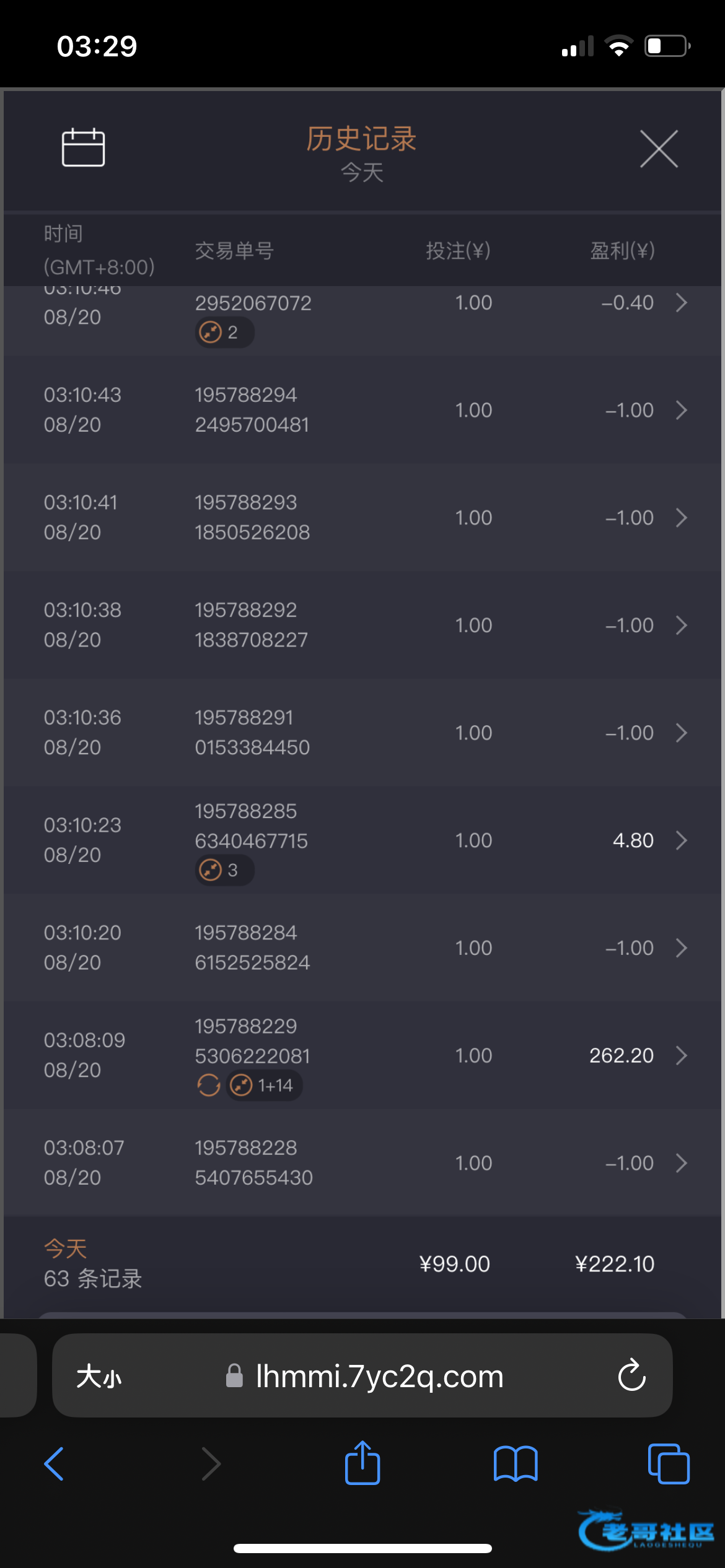Open the calendar date picker icon
This screenshot has width=725, height=1568.
click(83, 147)
